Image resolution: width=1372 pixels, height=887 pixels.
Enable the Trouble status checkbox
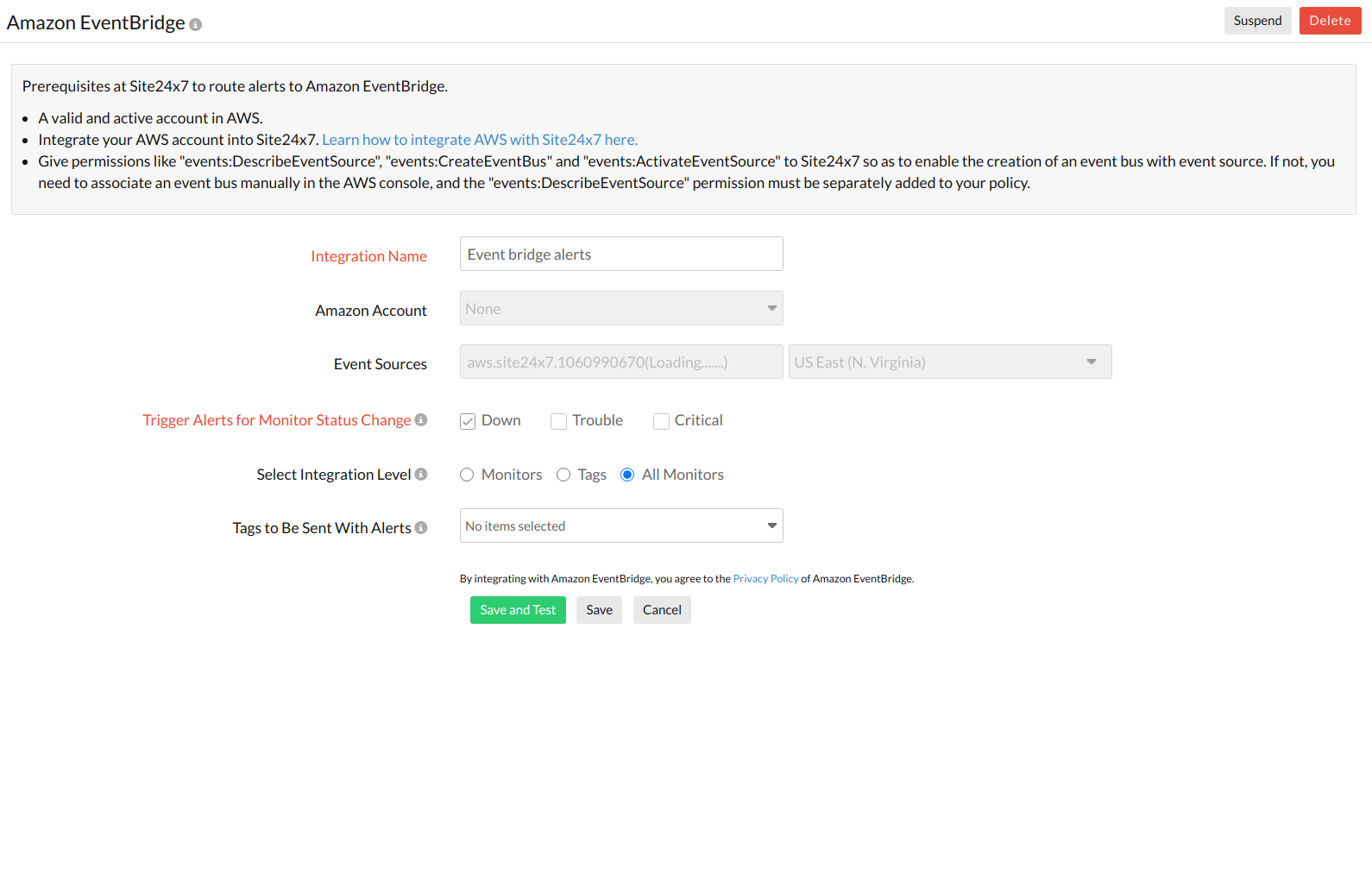coord(558,421)
